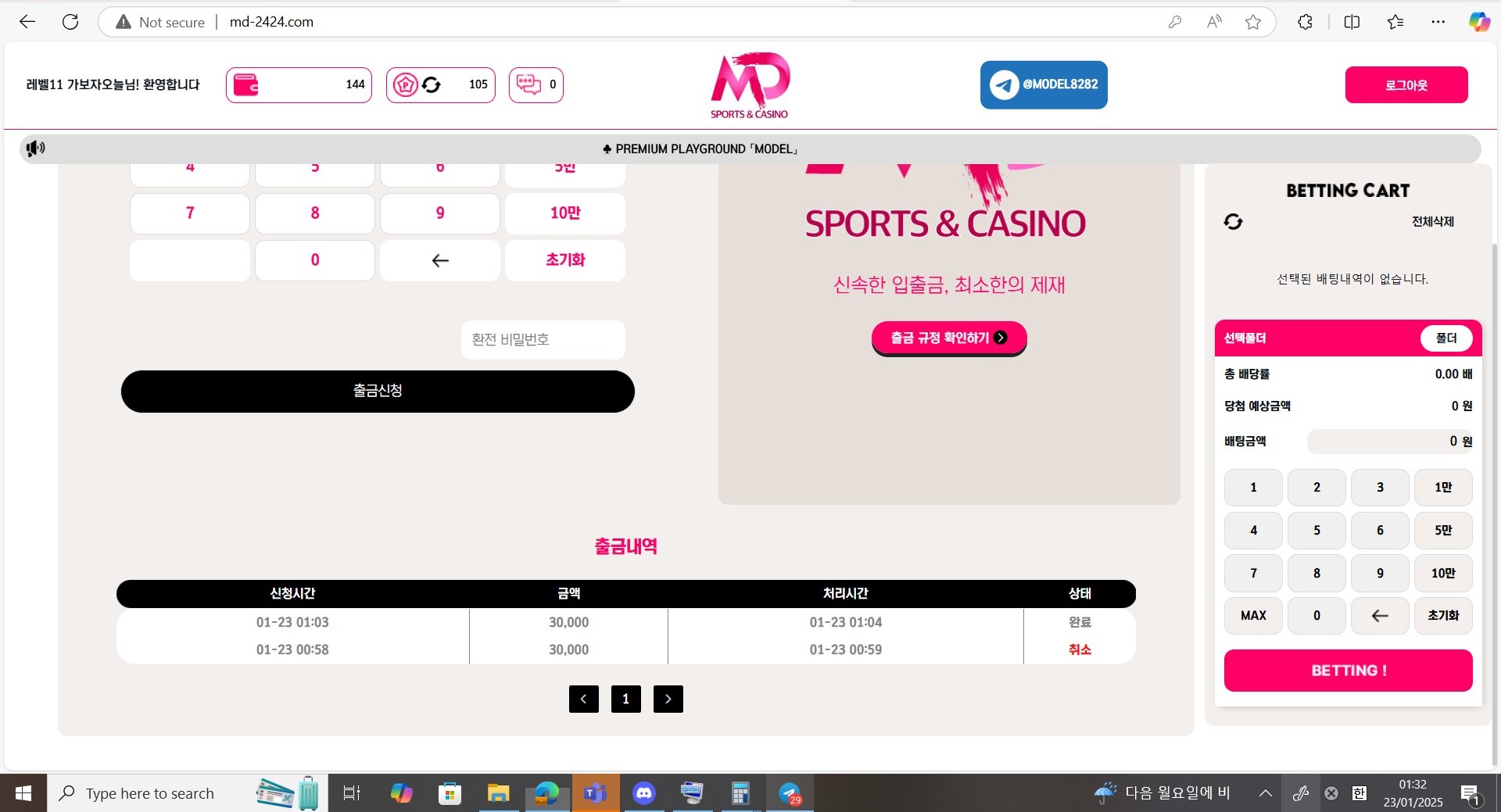Click the betting cart keypad 0
This screenshot has width=1501, height=812.
pos(1317,616)
